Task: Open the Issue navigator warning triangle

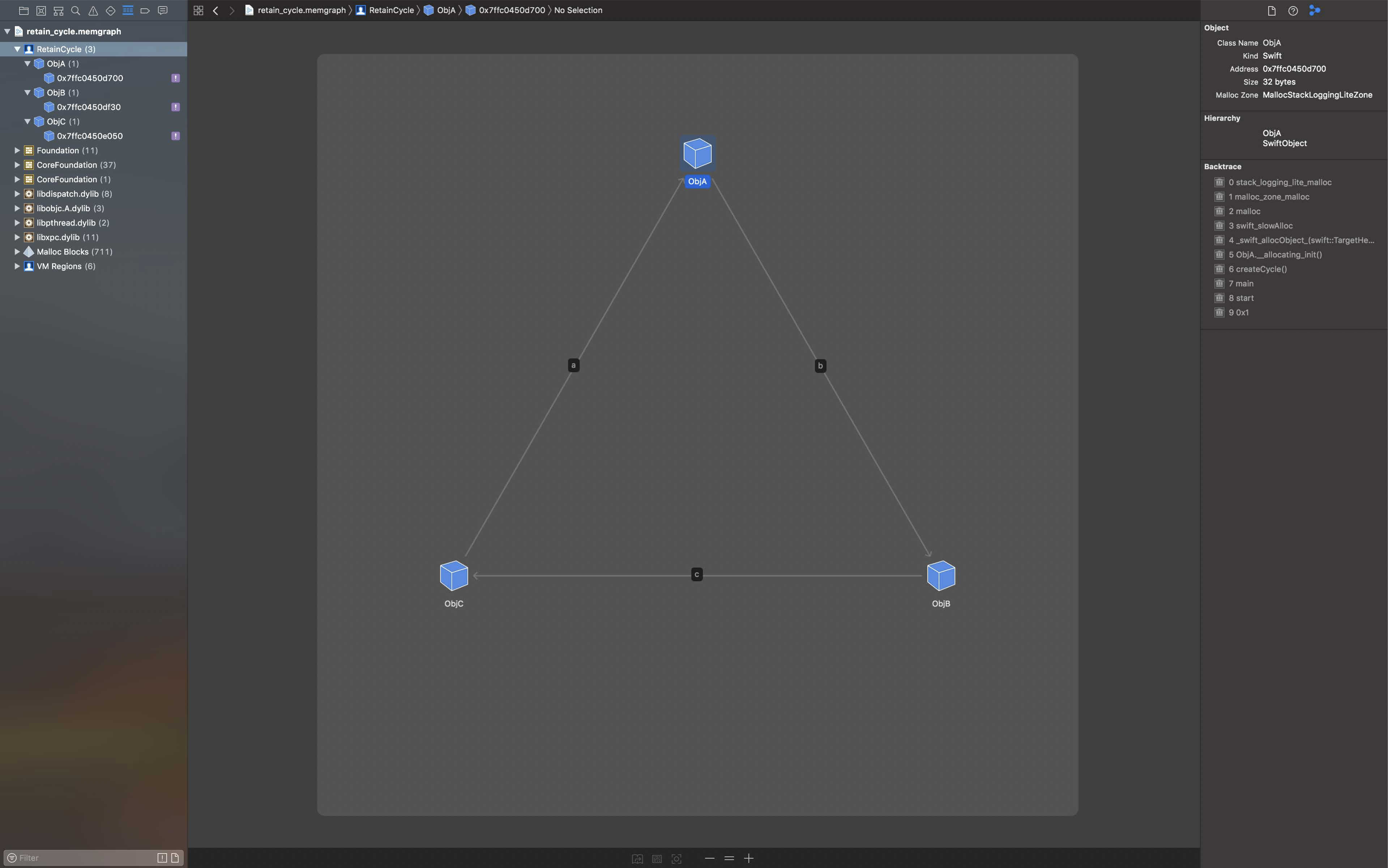Action: click(93, 10)
